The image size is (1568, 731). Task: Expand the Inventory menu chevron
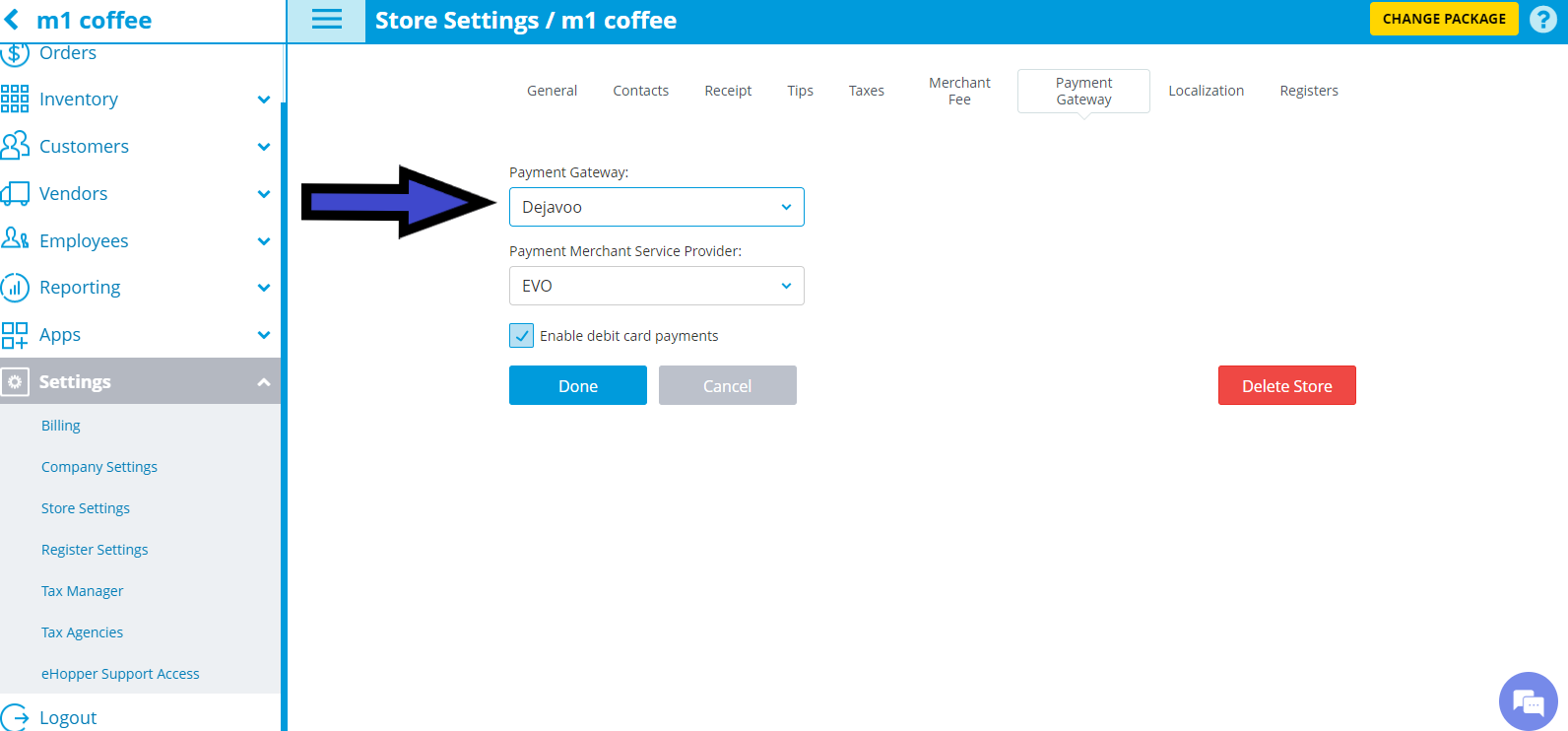coord(263,100)
